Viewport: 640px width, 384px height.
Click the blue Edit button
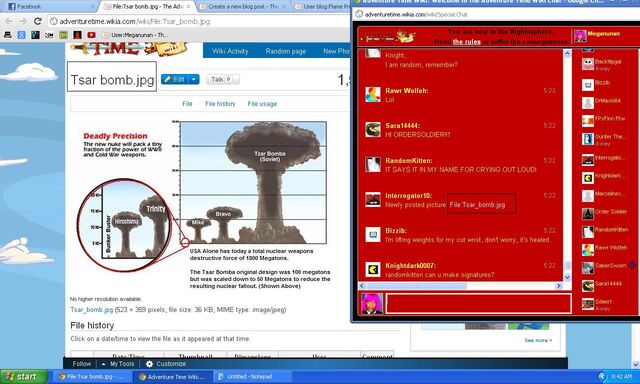[x=176, y=79]
